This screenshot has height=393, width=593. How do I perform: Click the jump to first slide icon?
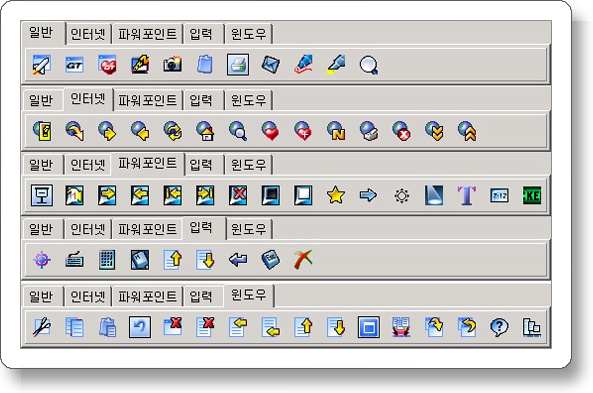click(172, 195)
